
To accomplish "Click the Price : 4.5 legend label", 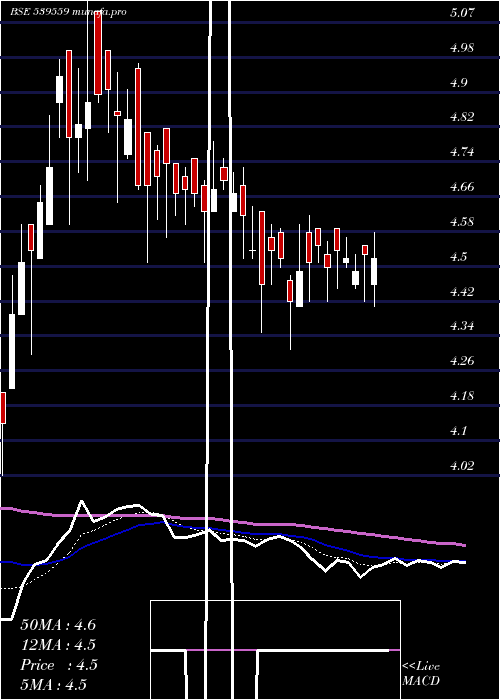I will pyautogui.click(x=58, y=665).
